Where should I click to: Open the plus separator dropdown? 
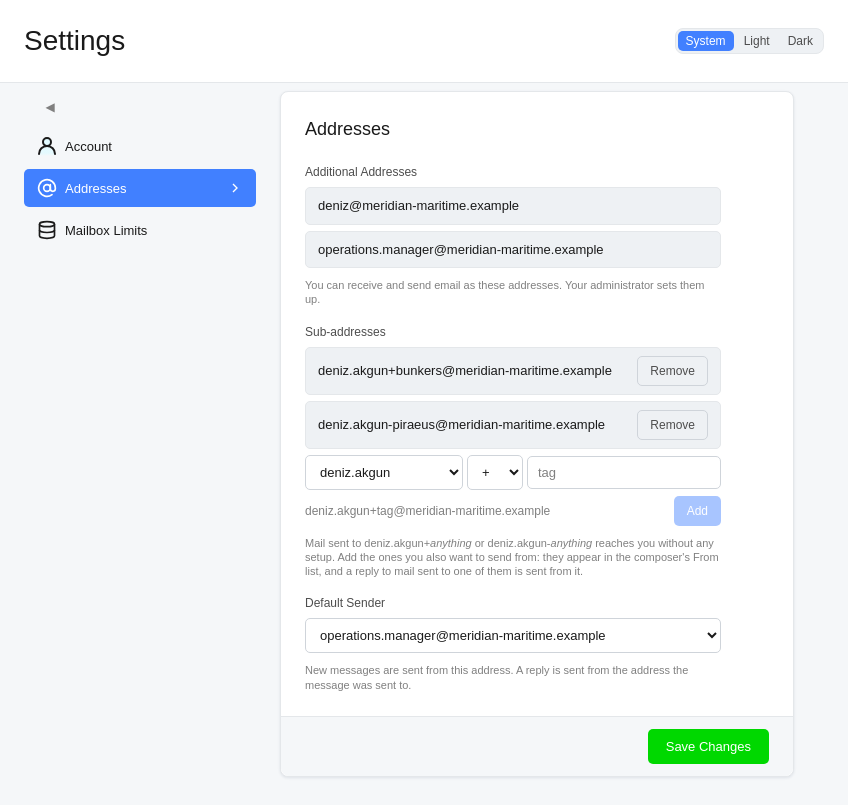[495, 472]
